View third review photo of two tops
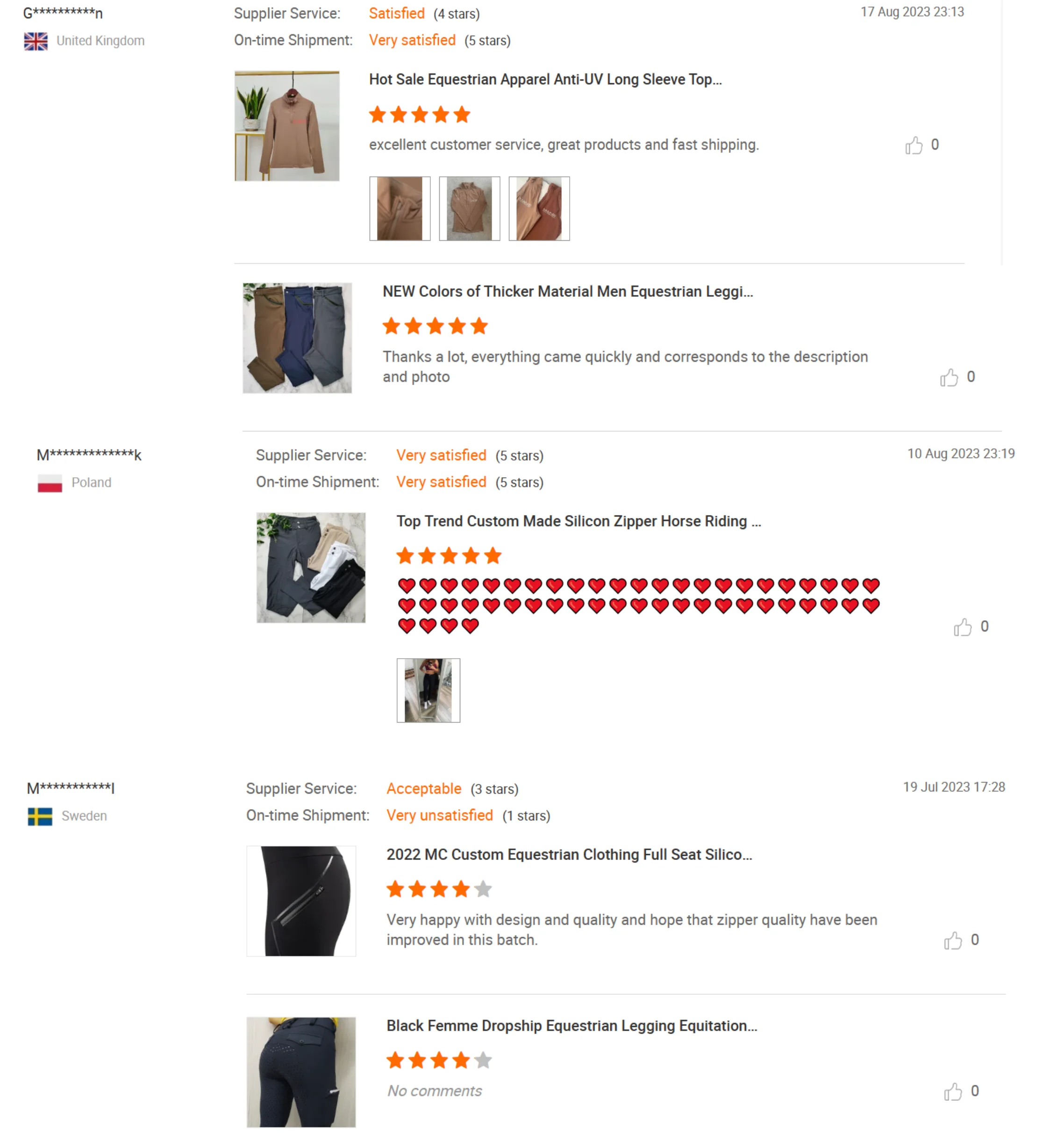 point(539,208)
